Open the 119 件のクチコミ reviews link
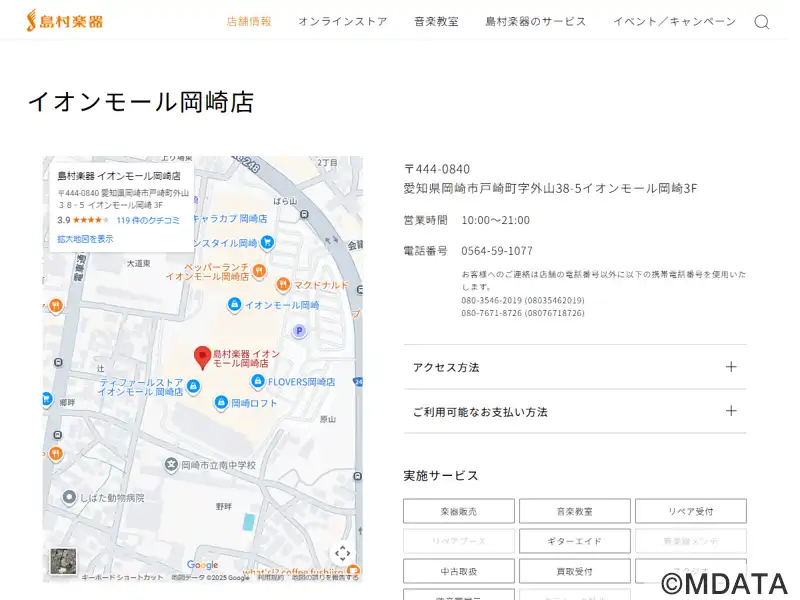 click(x=148, y=220)
